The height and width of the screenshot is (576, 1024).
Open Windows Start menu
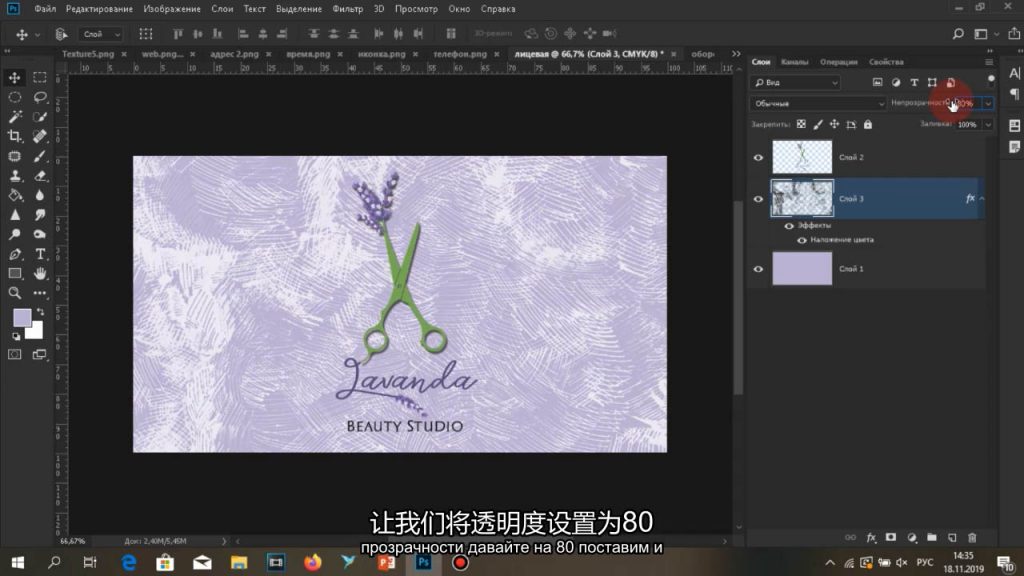click(x=18, y=562)
